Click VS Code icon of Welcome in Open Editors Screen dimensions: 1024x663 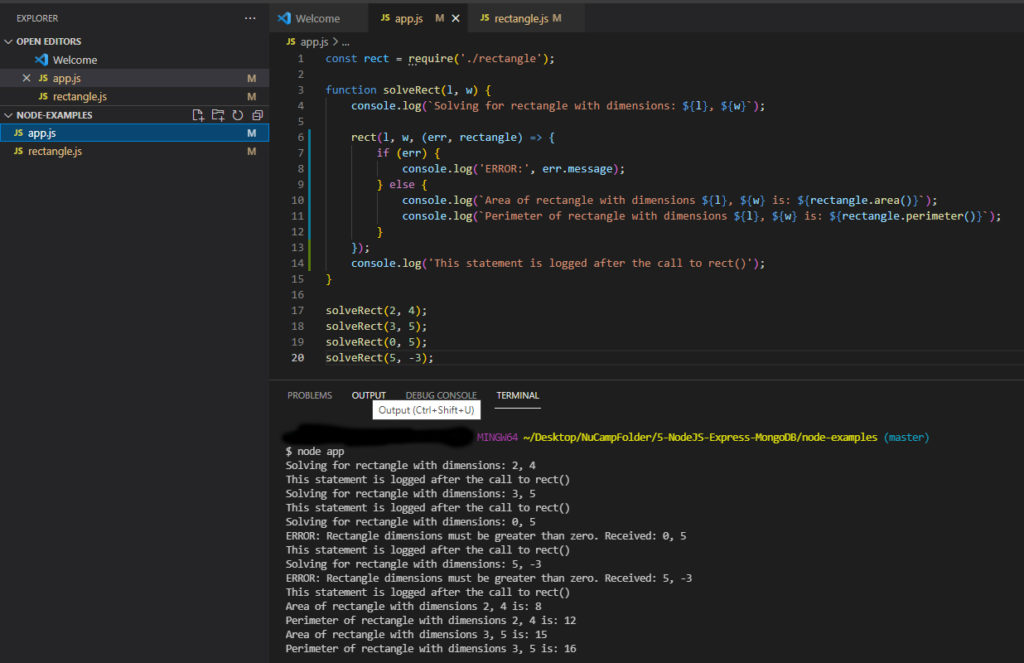coord(41,59)
